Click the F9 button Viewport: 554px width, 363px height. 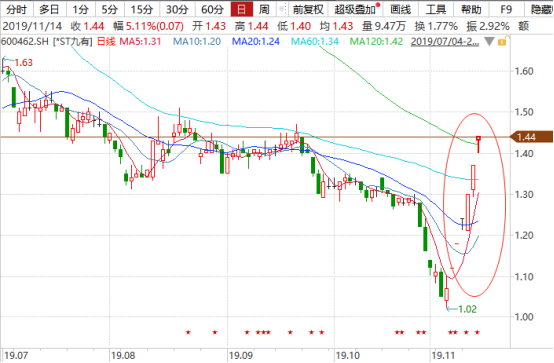(x=506, y=9)
